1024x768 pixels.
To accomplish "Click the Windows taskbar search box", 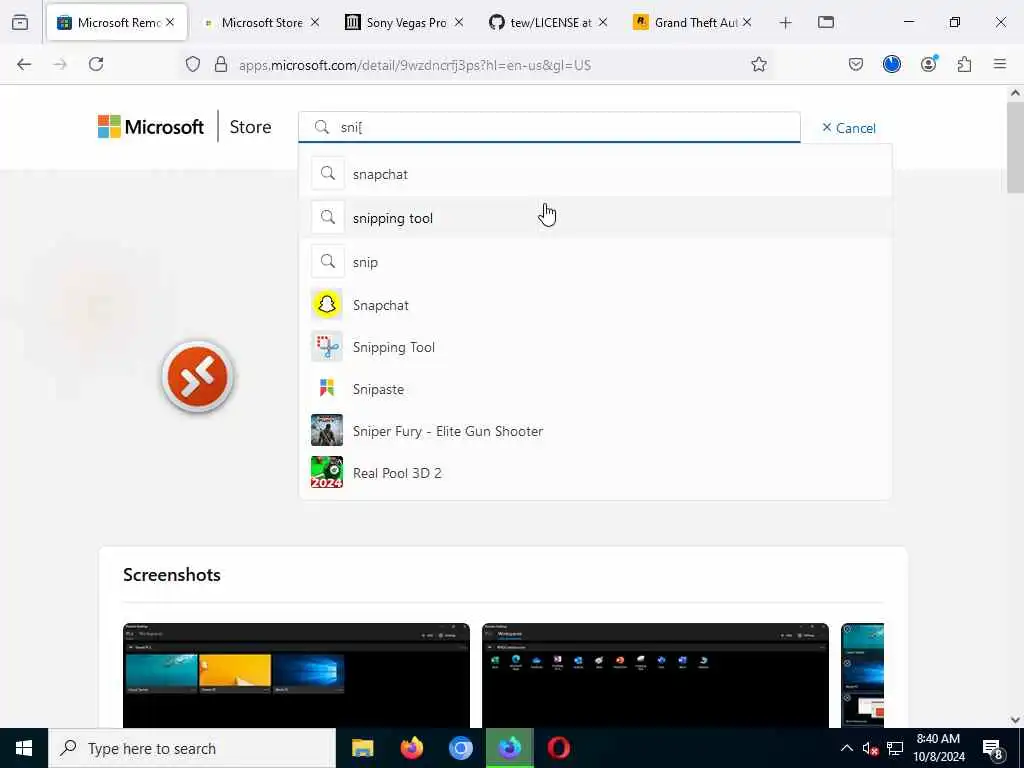I will [192, 748].
